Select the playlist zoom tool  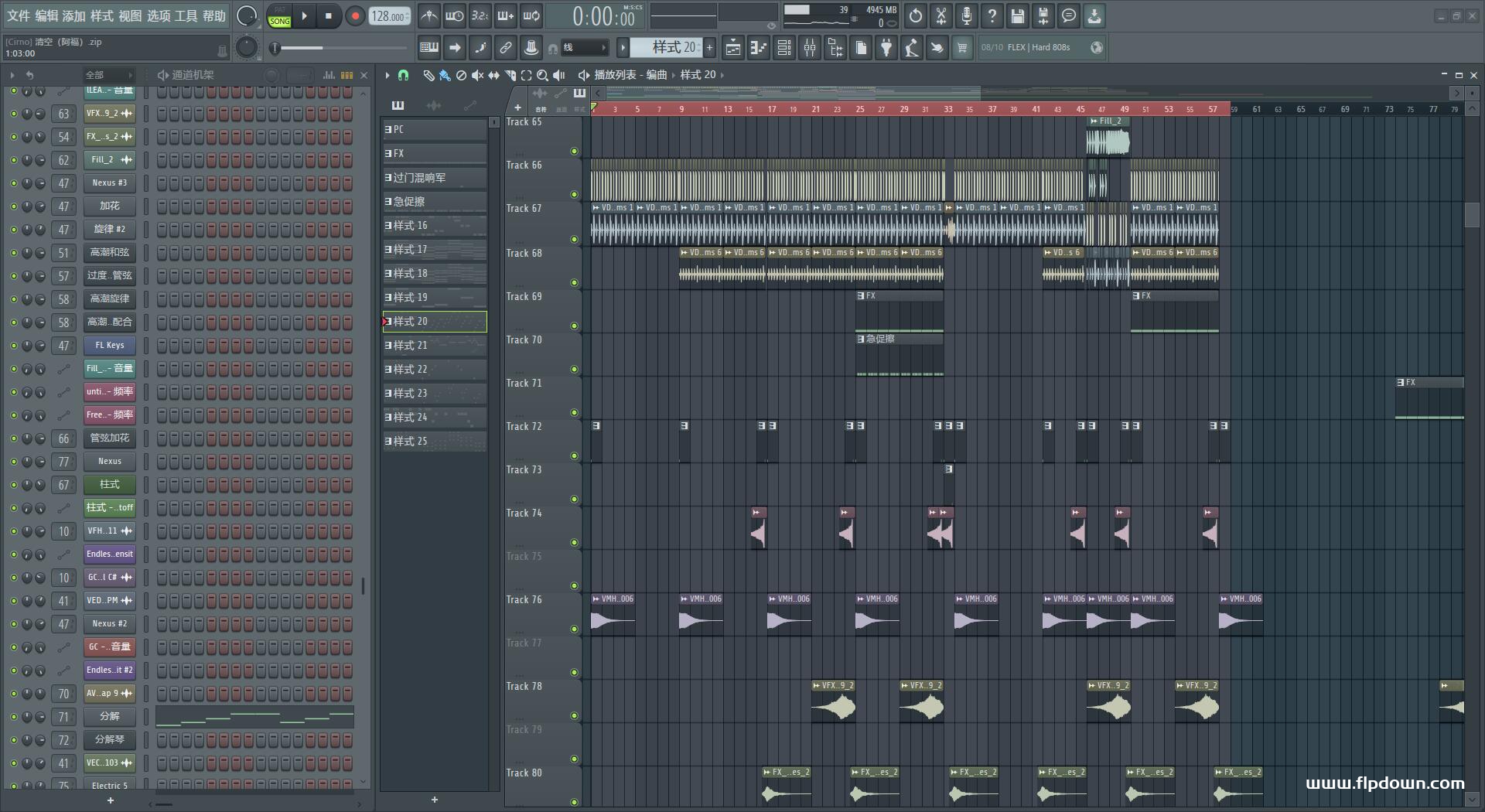pyautogui.click(x=542, y=75)
